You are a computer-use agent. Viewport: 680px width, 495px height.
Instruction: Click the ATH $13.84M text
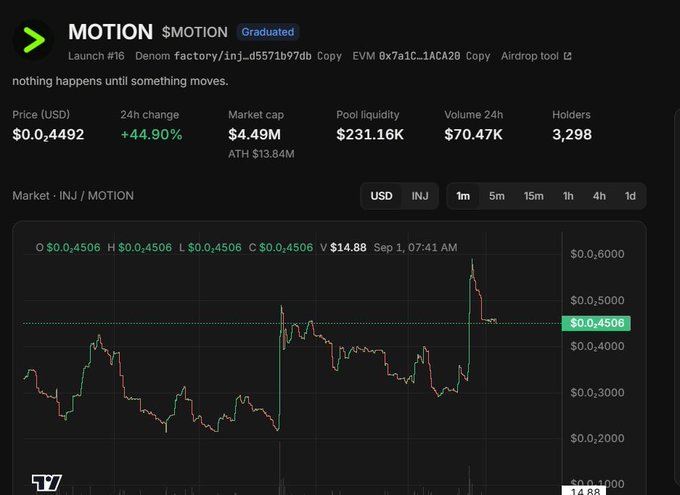262,154
